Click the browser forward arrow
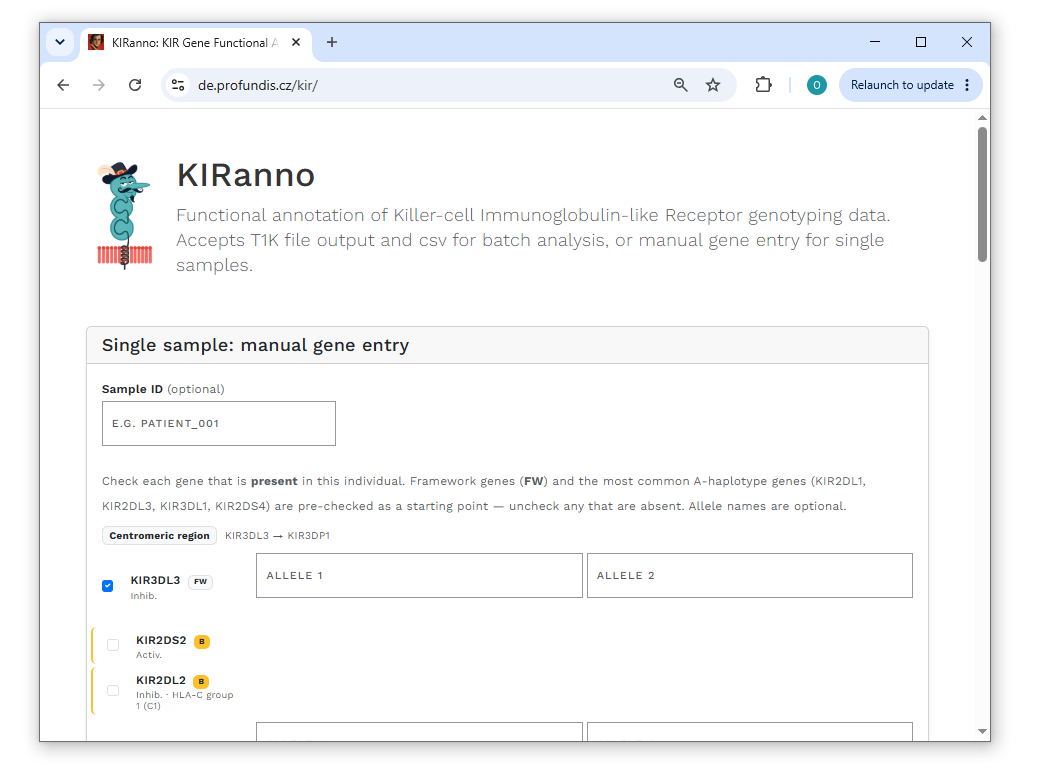Viewport: 1039px width, 775px height. pyautogui.click(x=99, y=85)
